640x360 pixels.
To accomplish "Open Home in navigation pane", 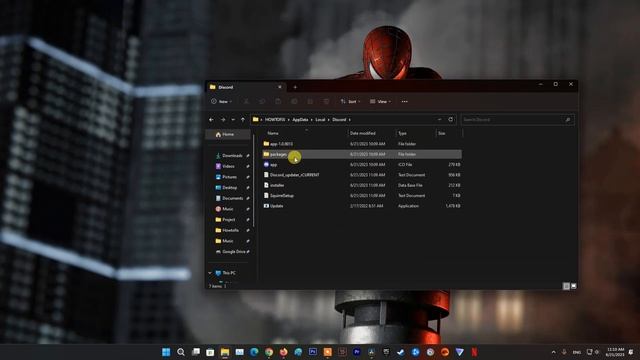I will pos(228,134).
